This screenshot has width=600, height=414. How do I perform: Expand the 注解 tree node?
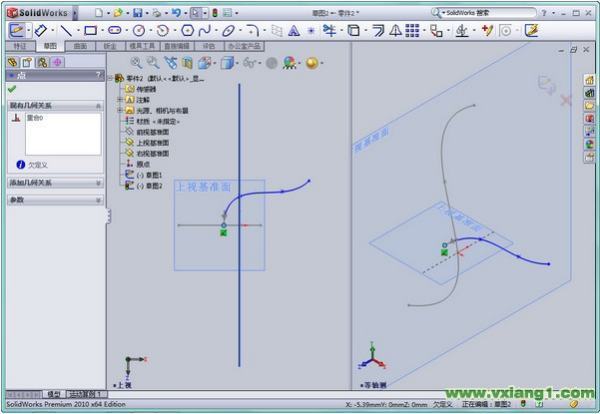point(120,99)
